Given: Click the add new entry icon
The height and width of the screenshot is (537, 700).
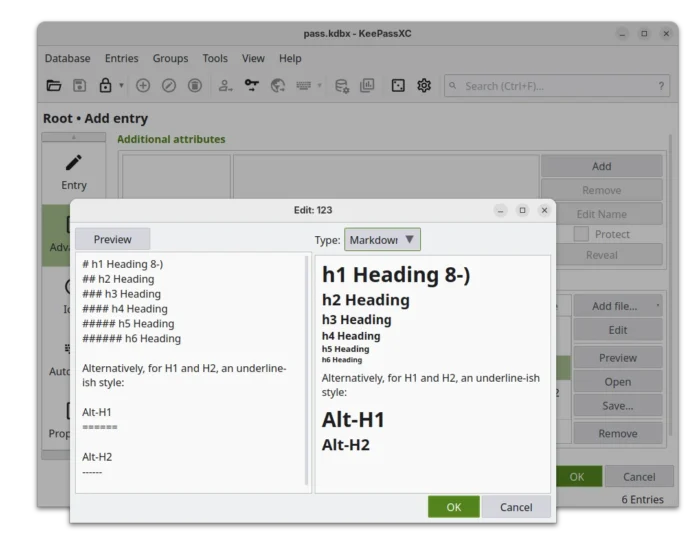Looking at the screenshot, I should click(x=143, y=86).
